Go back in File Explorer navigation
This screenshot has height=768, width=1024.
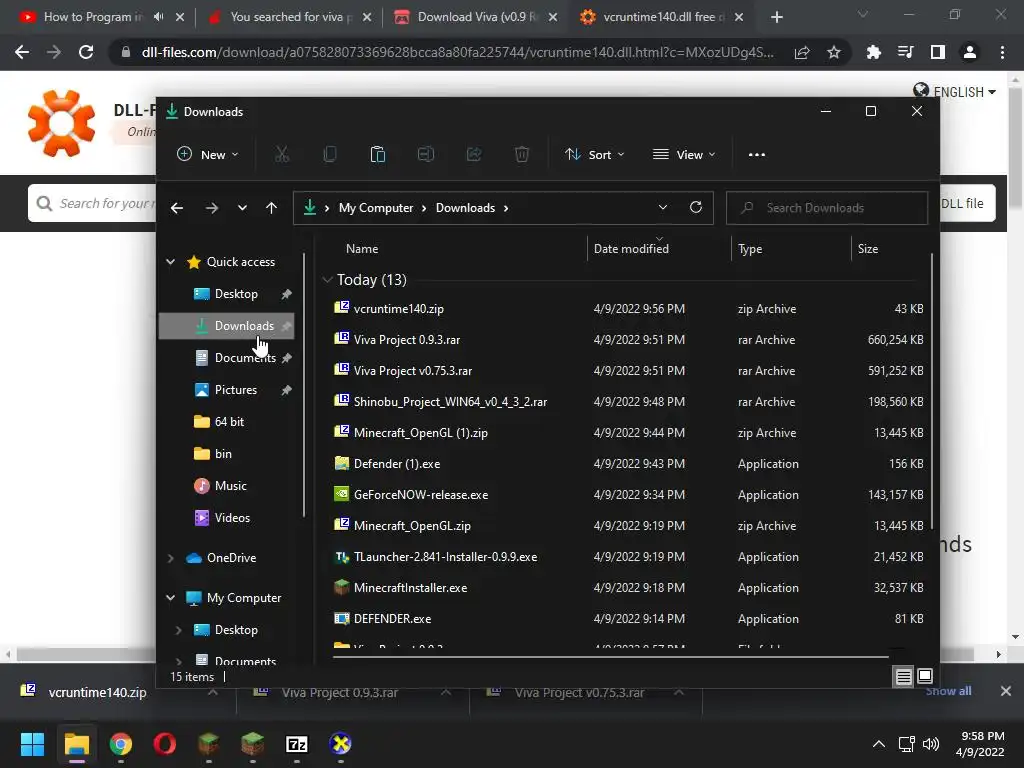click(177, 208)
